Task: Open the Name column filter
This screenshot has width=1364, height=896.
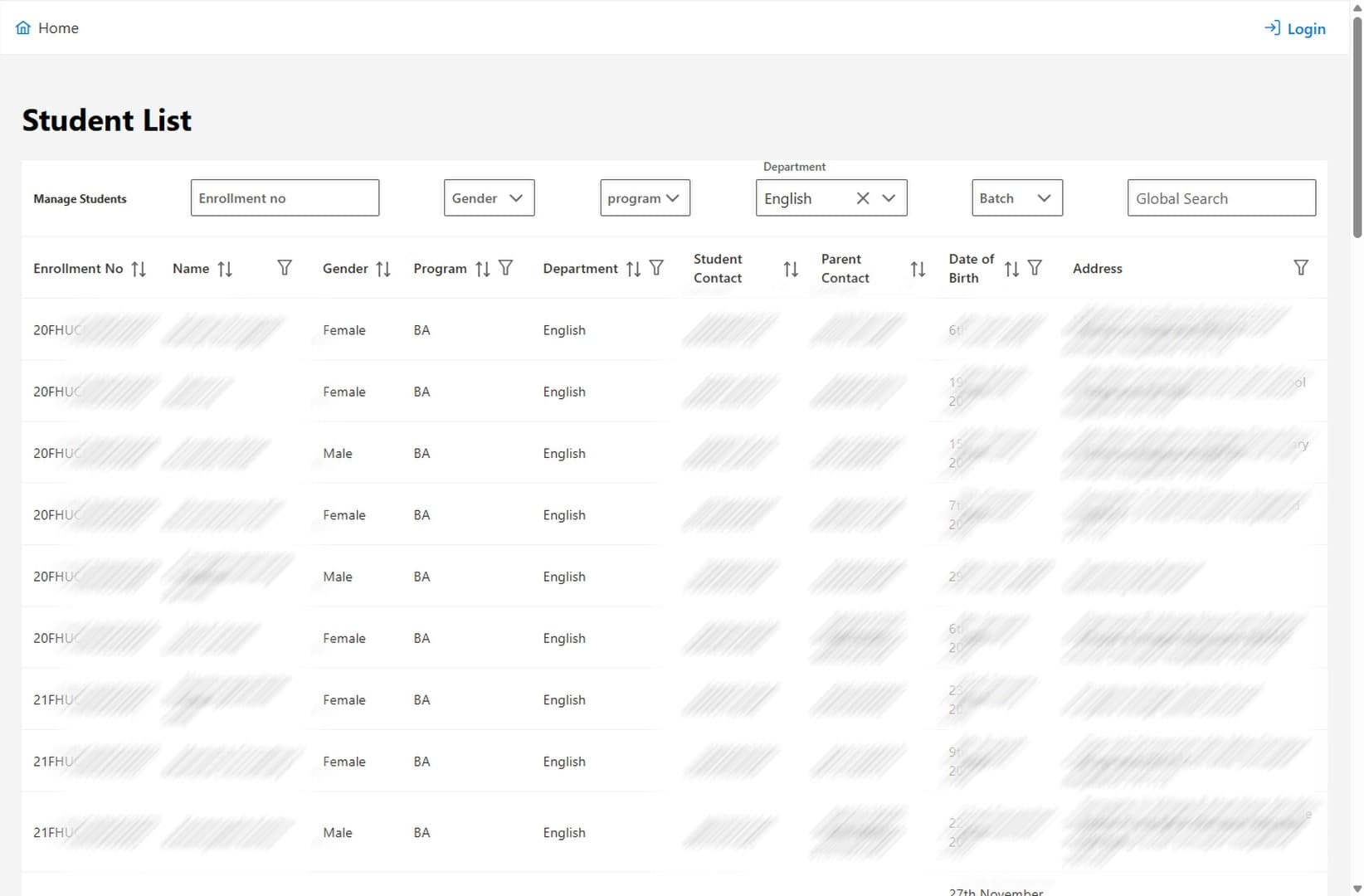Action: [x=284, y=268]
